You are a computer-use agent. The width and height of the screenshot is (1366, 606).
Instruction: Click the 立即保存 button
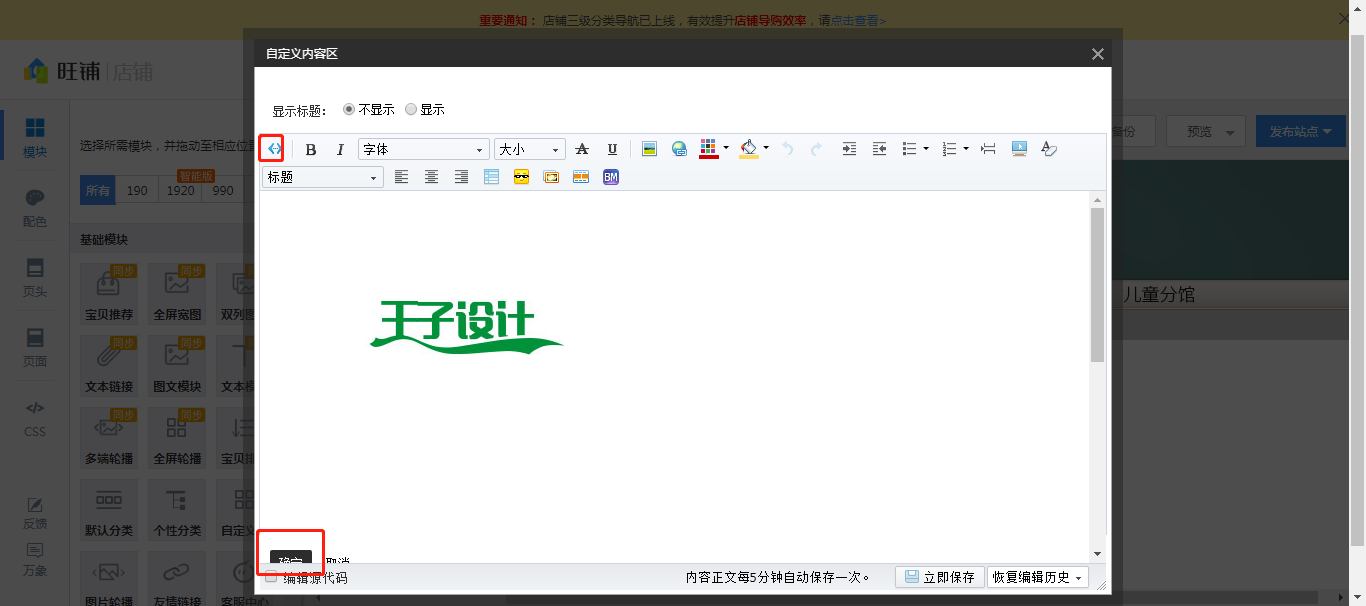point(939,577)
